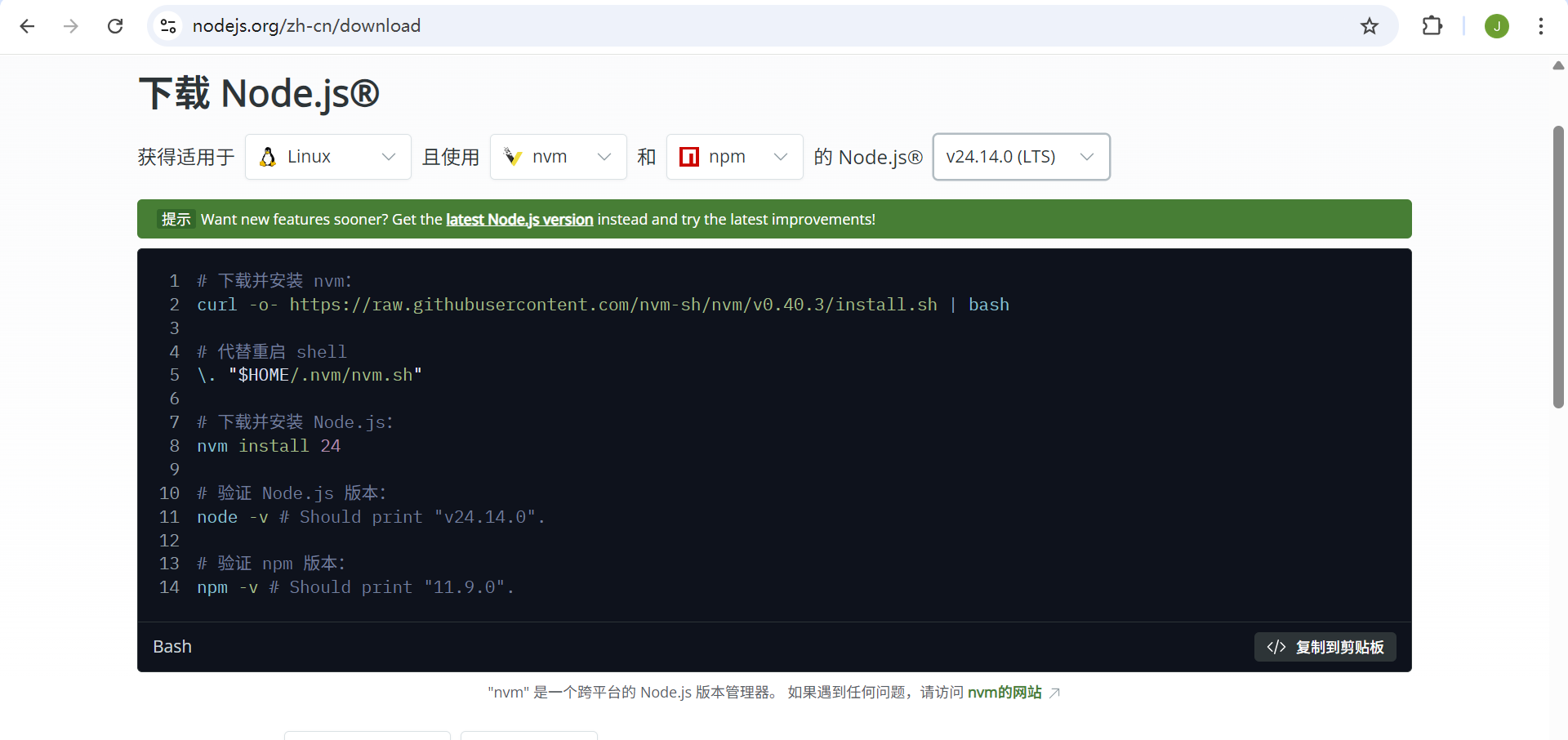
Task: Click the '# 下载并安装 Node.js:' comment line
Action: point(295,422)
